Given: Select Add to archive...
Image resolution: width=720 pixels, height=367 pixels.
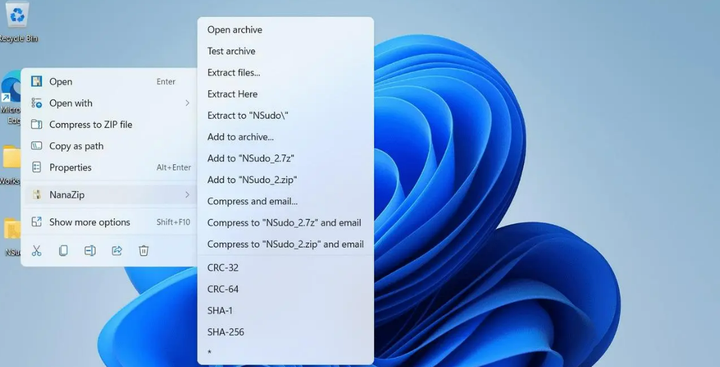Looking at the screenshot, I should click(285, 137).
